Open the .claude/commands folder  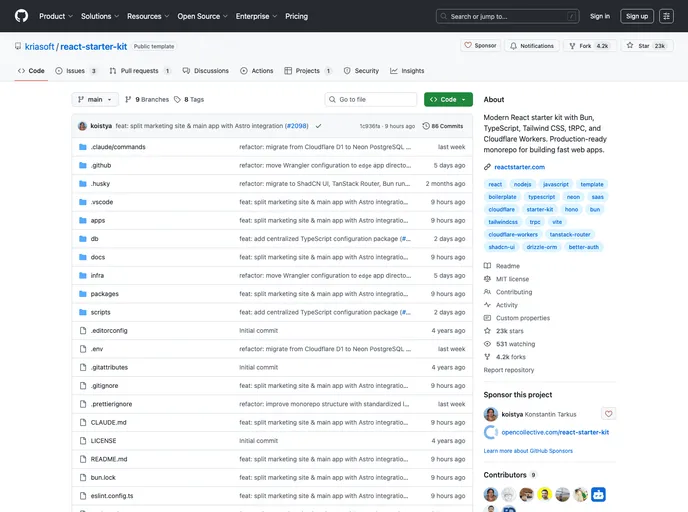[118, 147]
